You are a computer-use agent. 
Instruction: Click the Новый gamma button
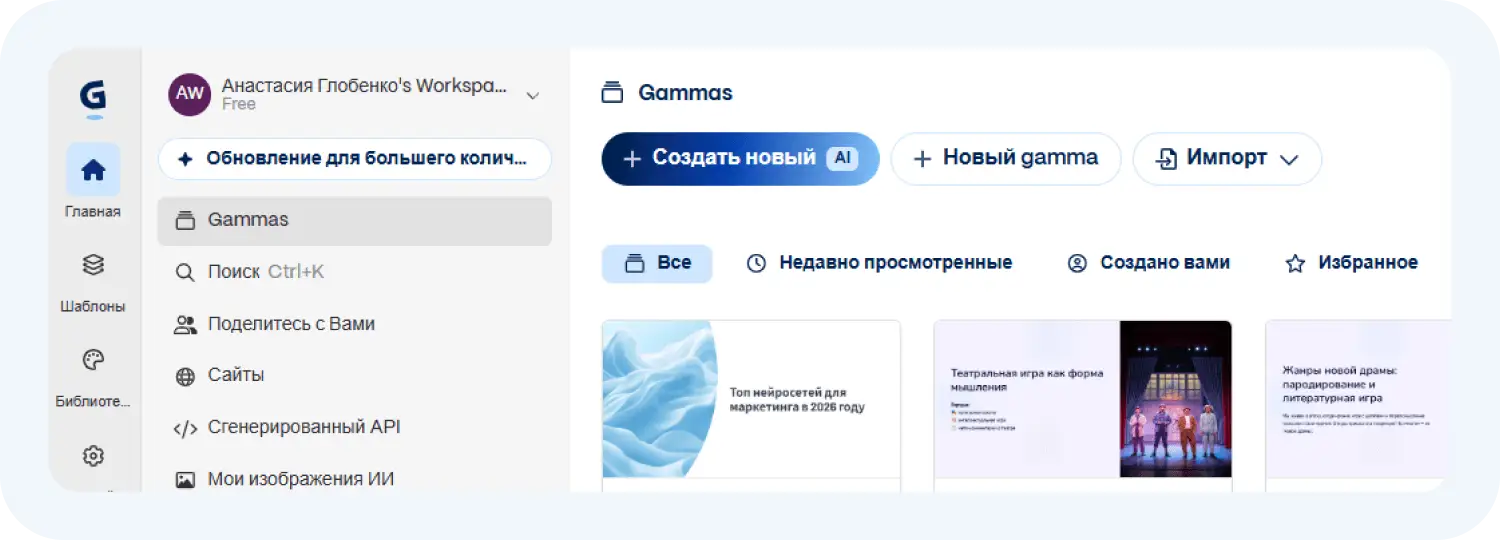pos(1005,159)
